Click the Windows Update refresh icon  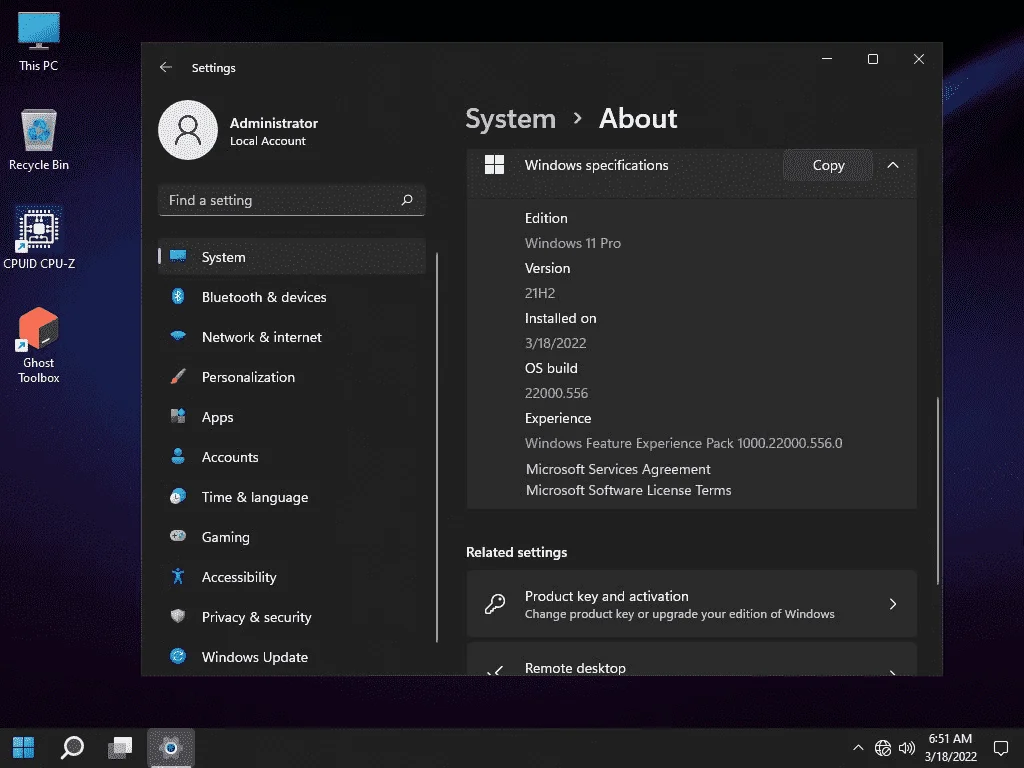178,656
